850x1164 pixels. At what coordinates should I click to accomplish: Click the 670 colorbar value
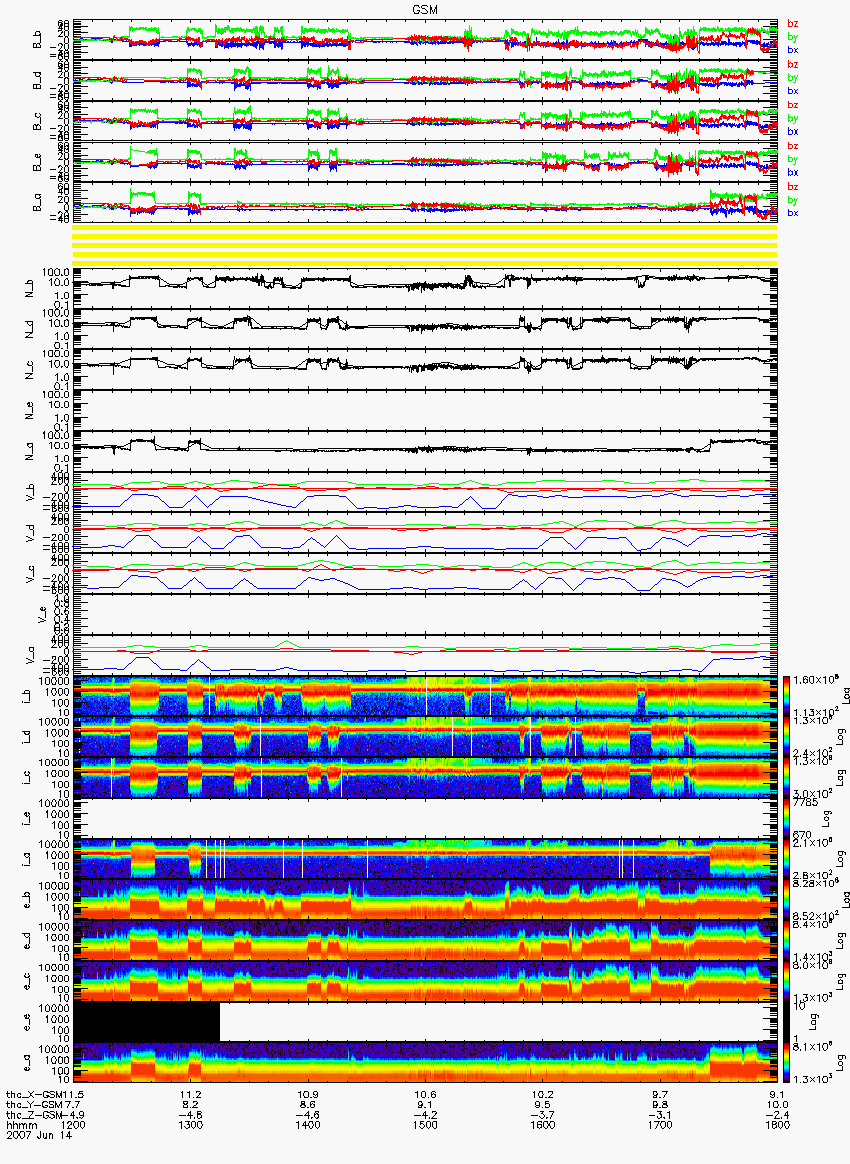(800, 835)
